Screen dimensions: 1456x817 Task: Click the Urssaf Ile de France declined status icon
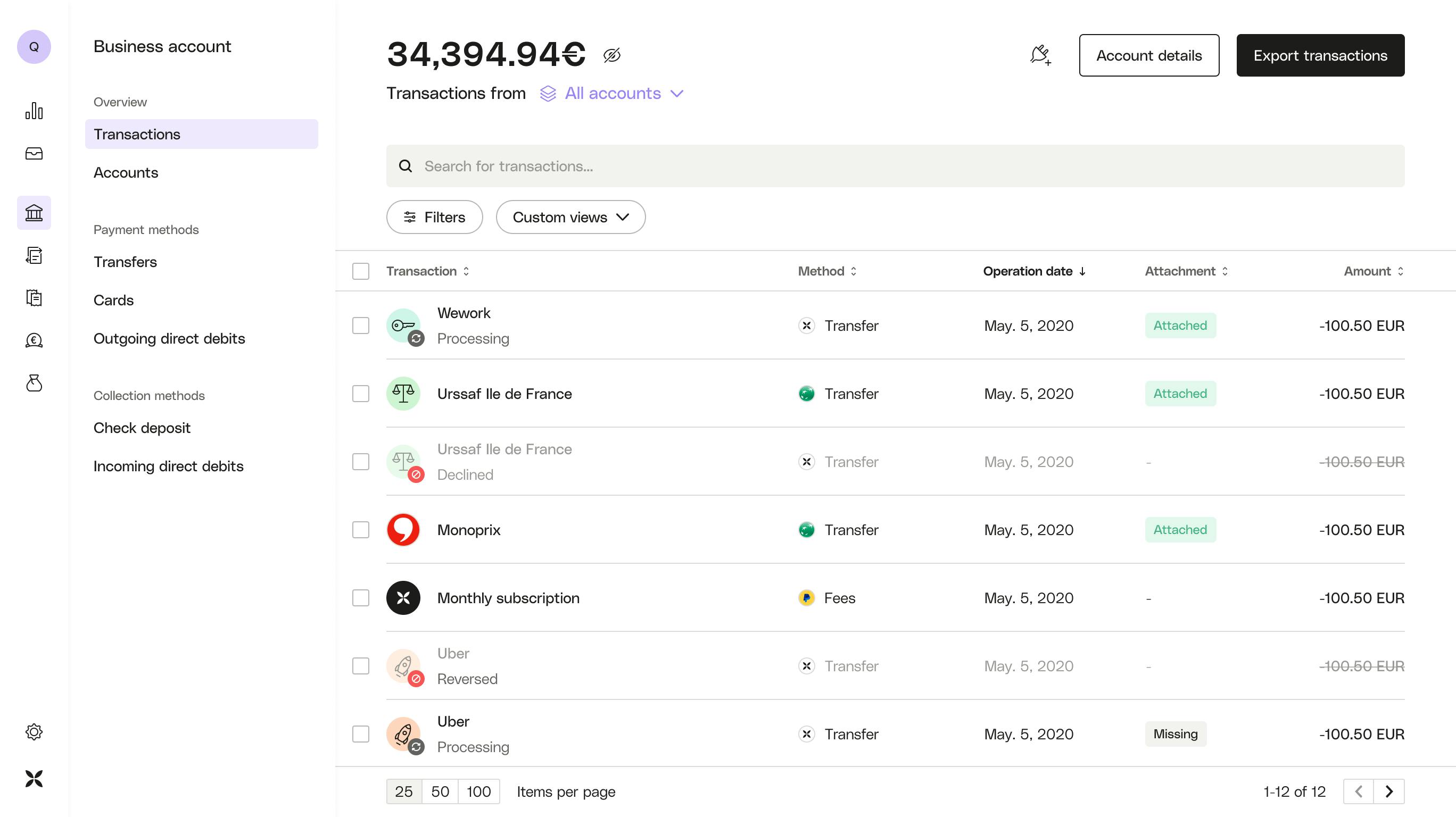coord(416,475)
